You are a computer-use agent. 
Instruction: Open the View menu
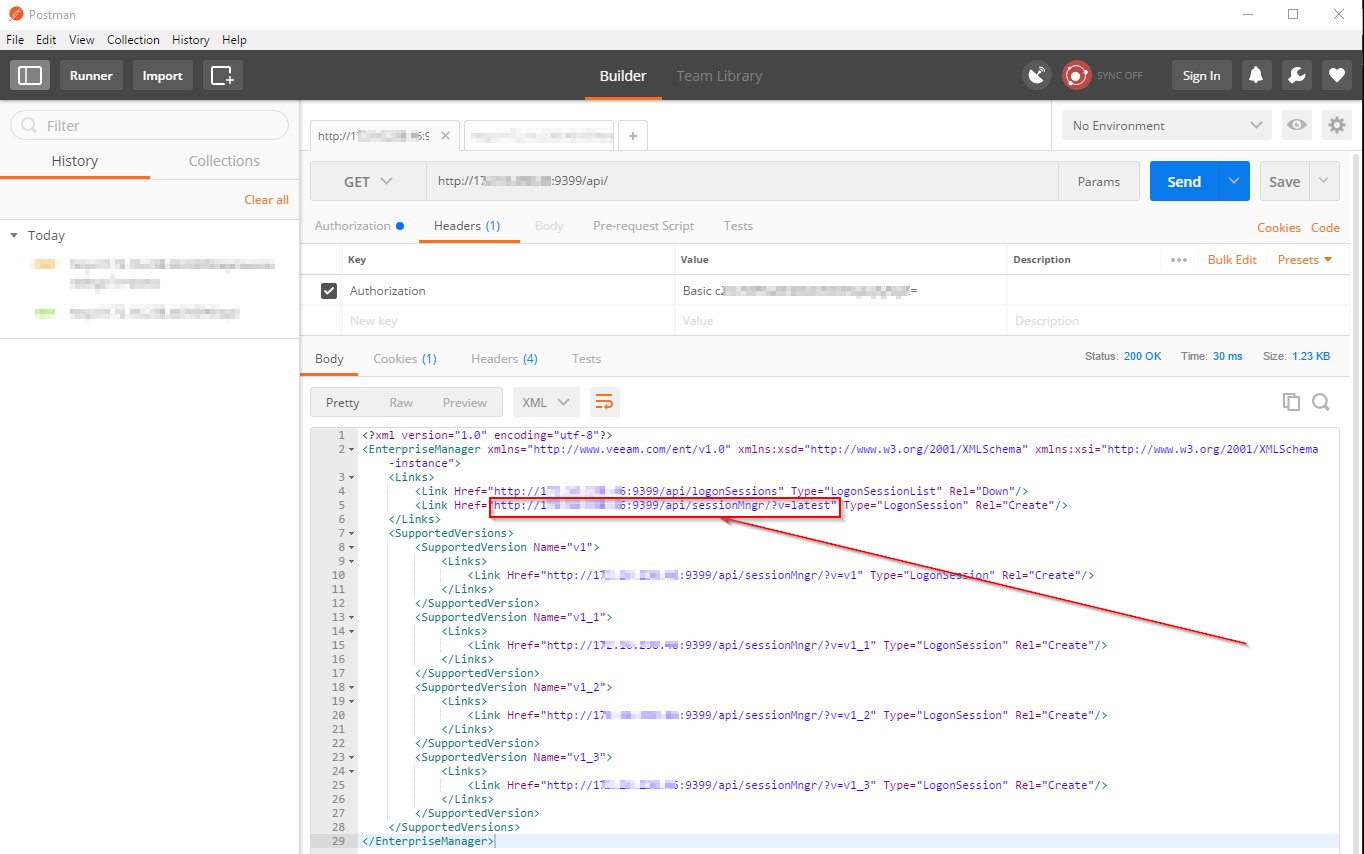[x=82, y=40]
